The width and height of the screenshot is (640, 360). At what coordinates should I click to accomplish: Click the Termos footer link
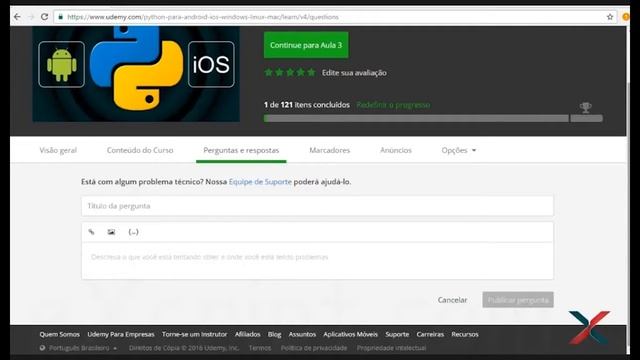click(260, 348)
